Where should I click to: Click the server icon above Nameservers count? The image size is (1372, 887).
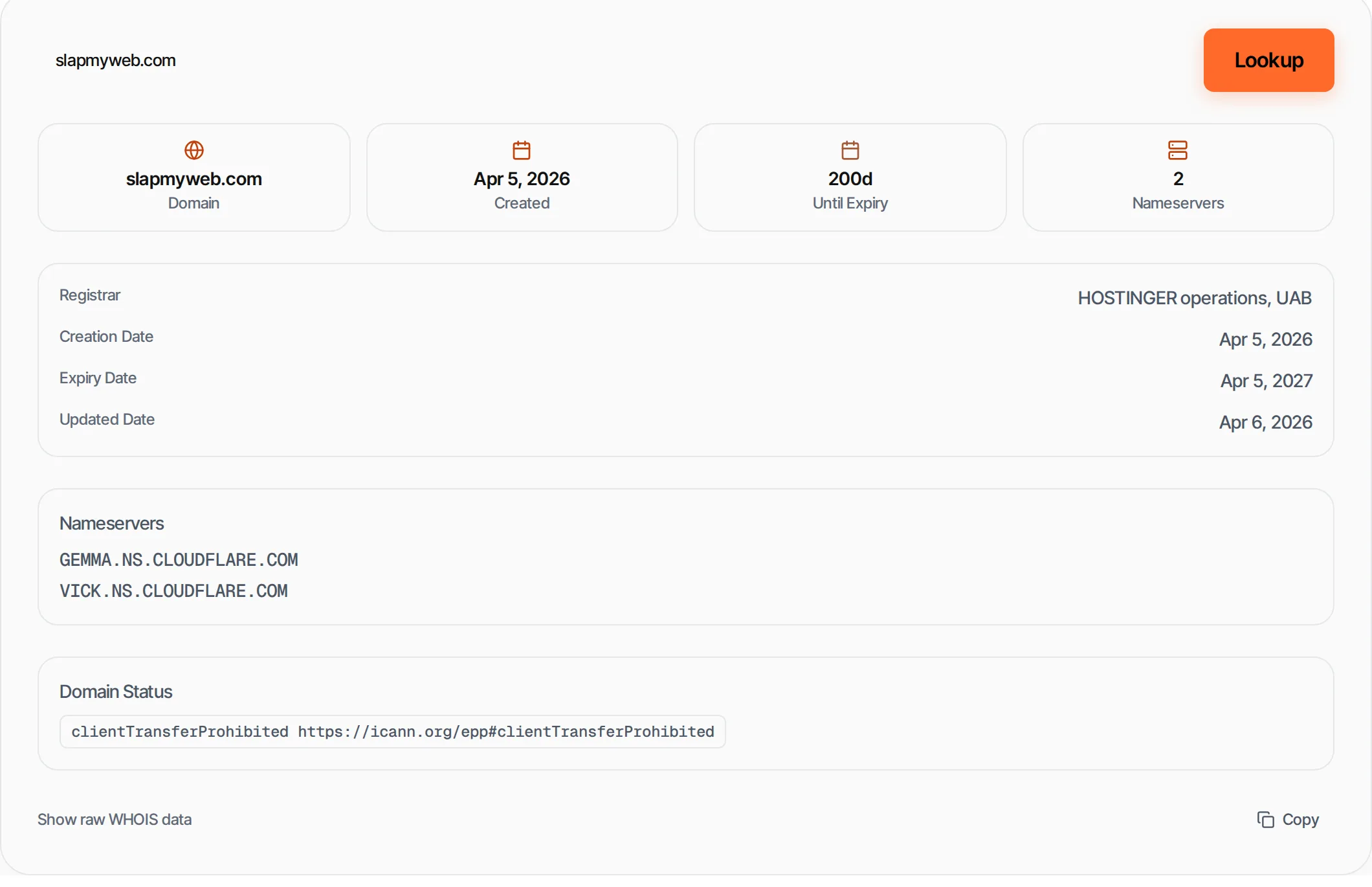point(1178,150)
